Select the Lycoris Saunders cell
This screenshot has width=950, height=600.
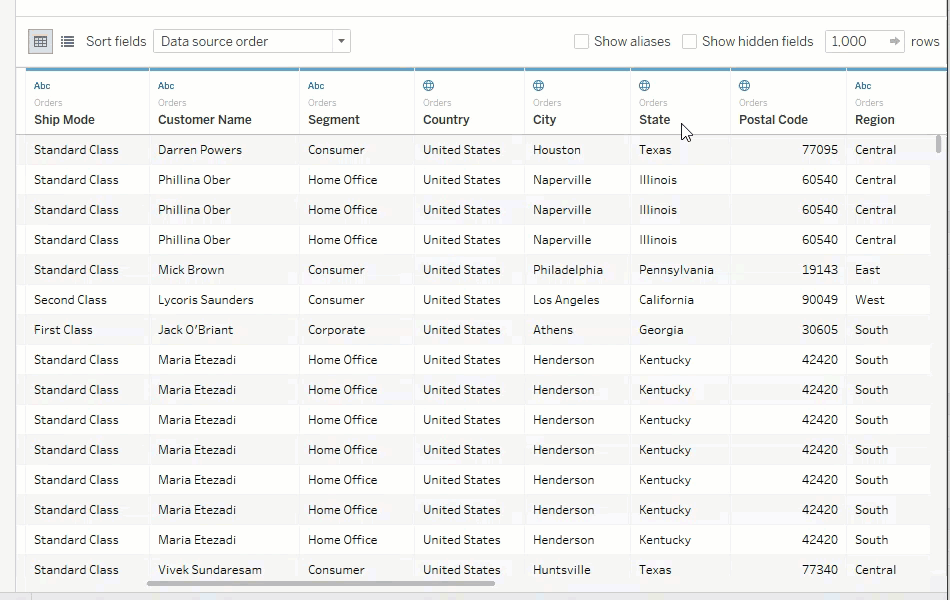click(206, 300)
